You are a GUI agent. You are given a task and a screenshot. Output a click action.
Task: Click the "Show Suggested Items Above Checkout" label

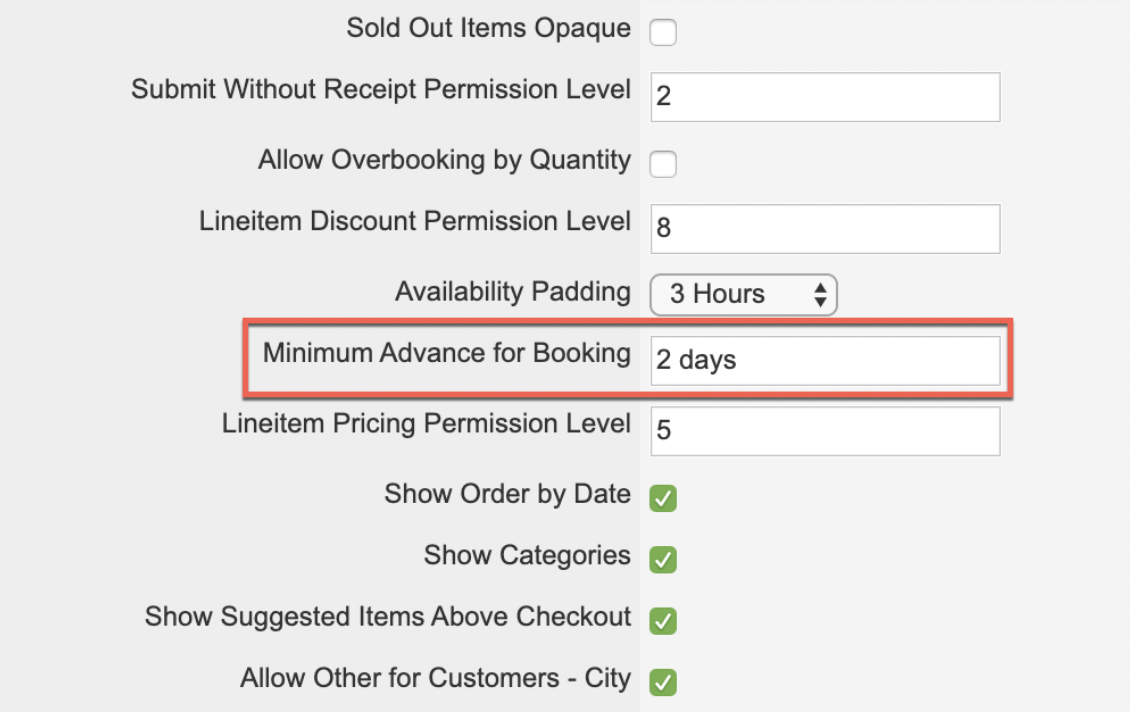point(388,617)
